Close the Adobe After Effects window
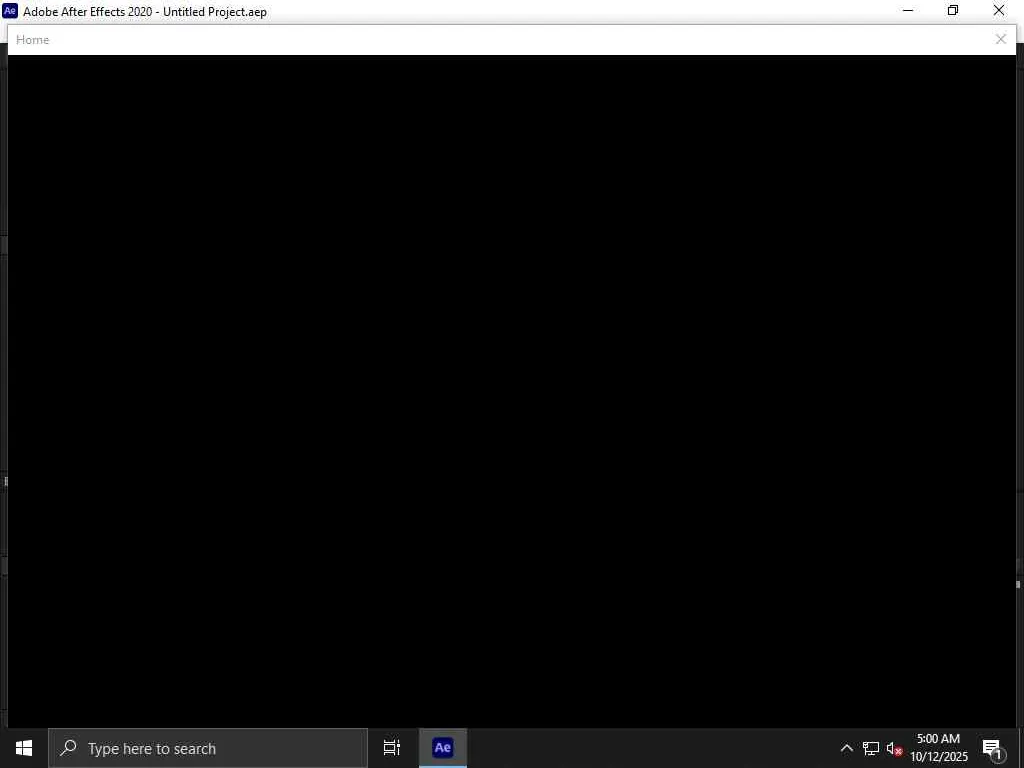This screenshot has height=768, width=1024. pyautogui.click(x=999, y=10)
